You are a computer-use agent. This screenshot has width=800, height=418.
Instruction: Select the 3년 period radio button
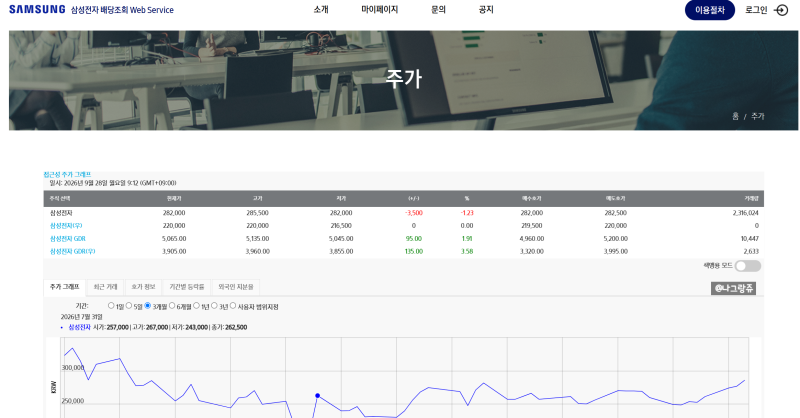click(214, 306)
